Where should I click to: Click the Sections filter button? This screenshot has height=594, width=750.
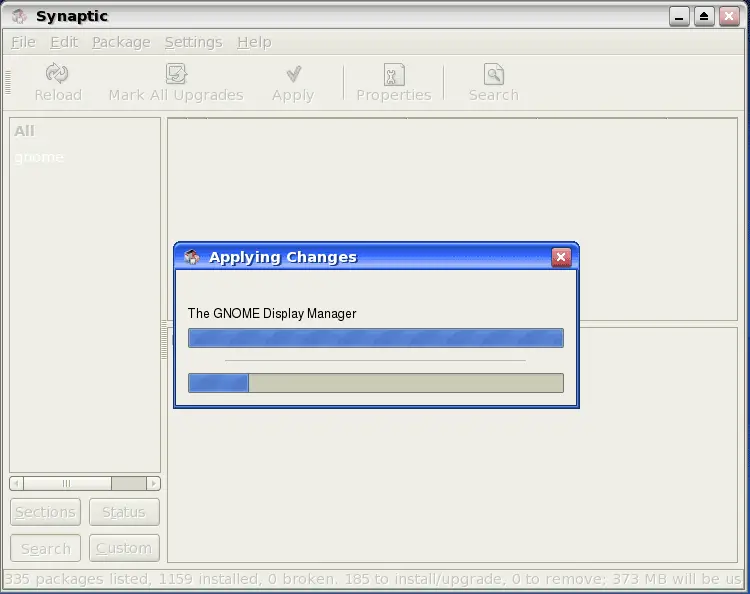45,512
